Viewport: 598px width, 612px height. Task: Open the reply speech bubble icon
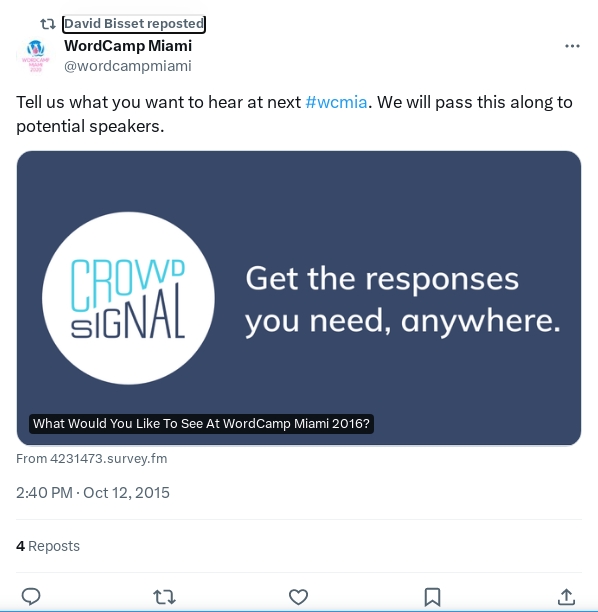click(30, 596)
